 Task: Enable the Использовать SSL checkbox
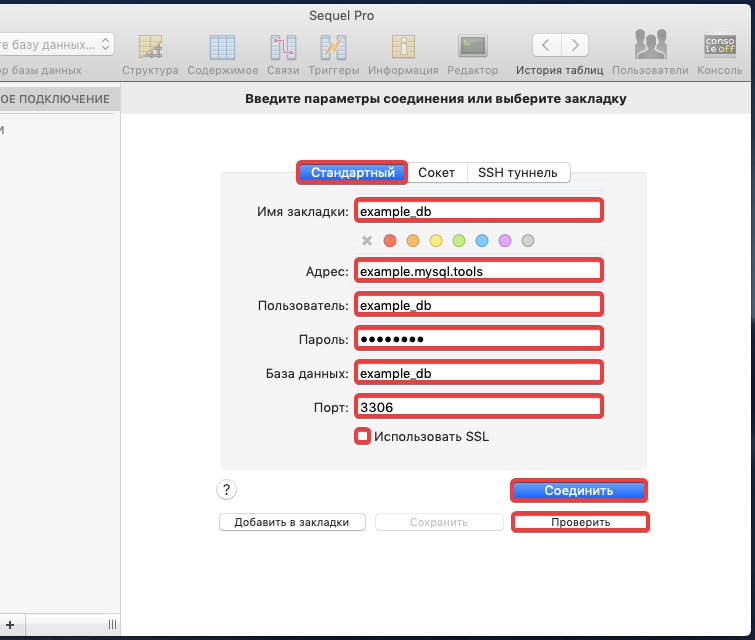tap(363, 436)
